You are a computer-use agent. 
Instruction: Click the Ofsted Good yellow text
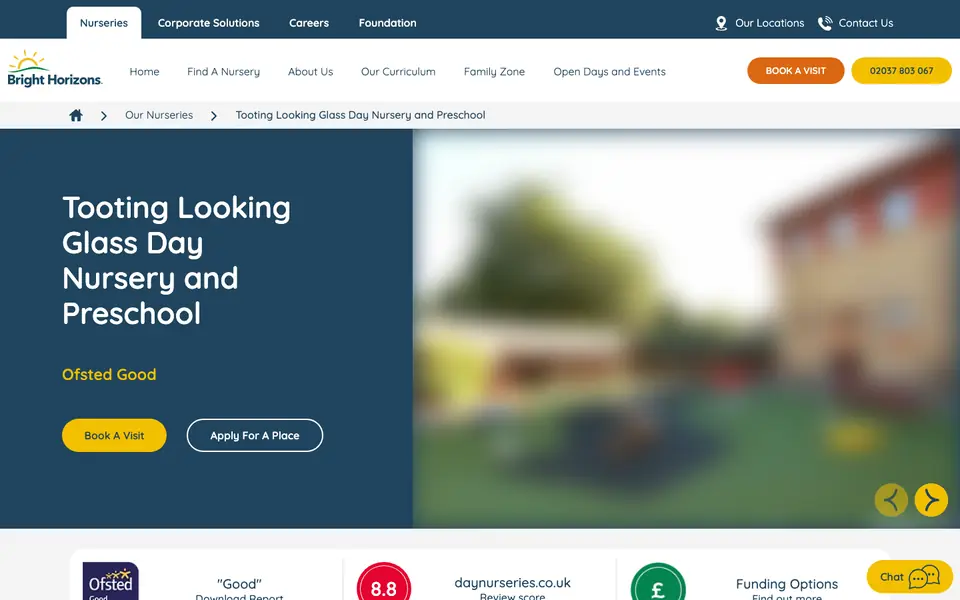(x=109, y=374)
